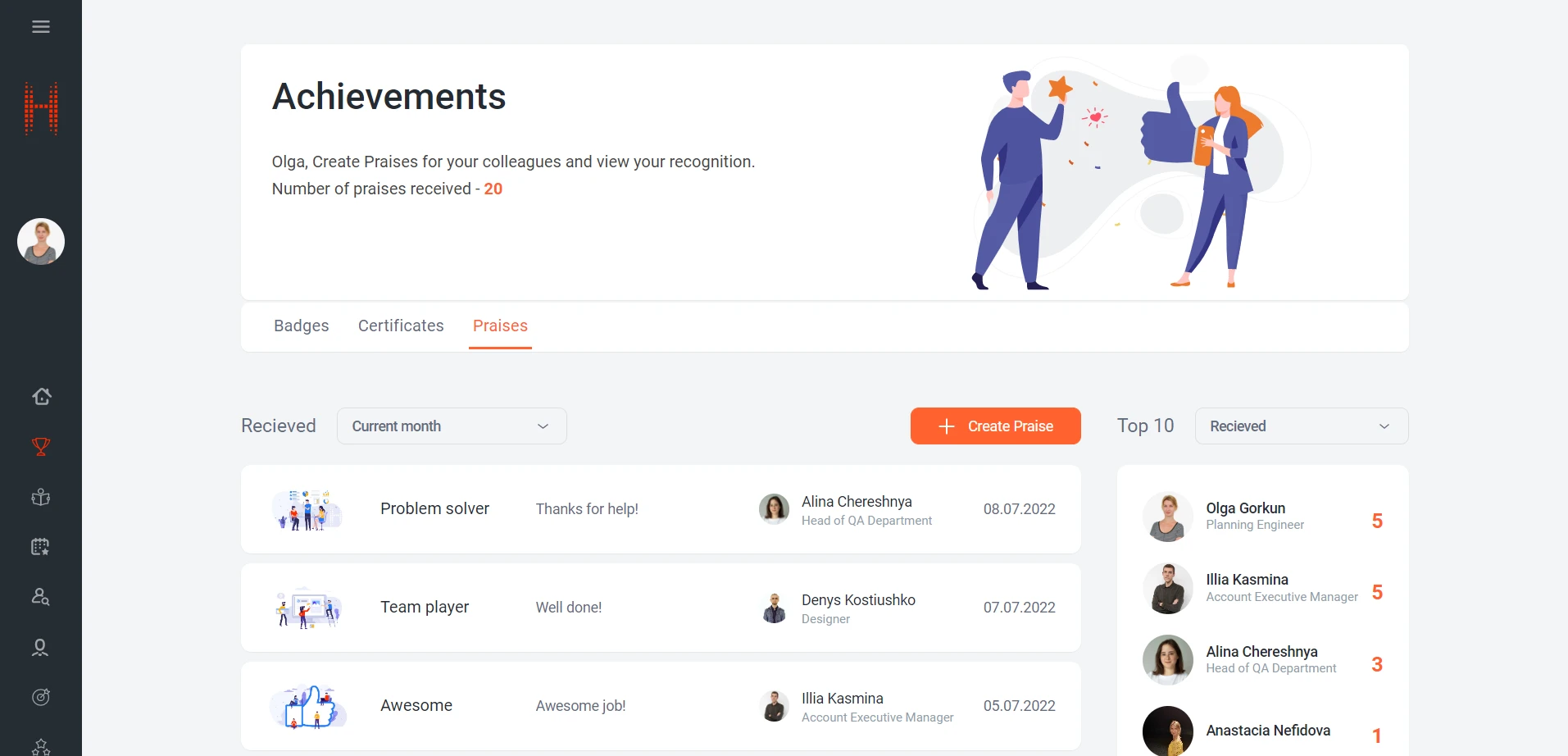
Task: Click the red H company logo
Action: pyautogui.click(x=41, y=108)
